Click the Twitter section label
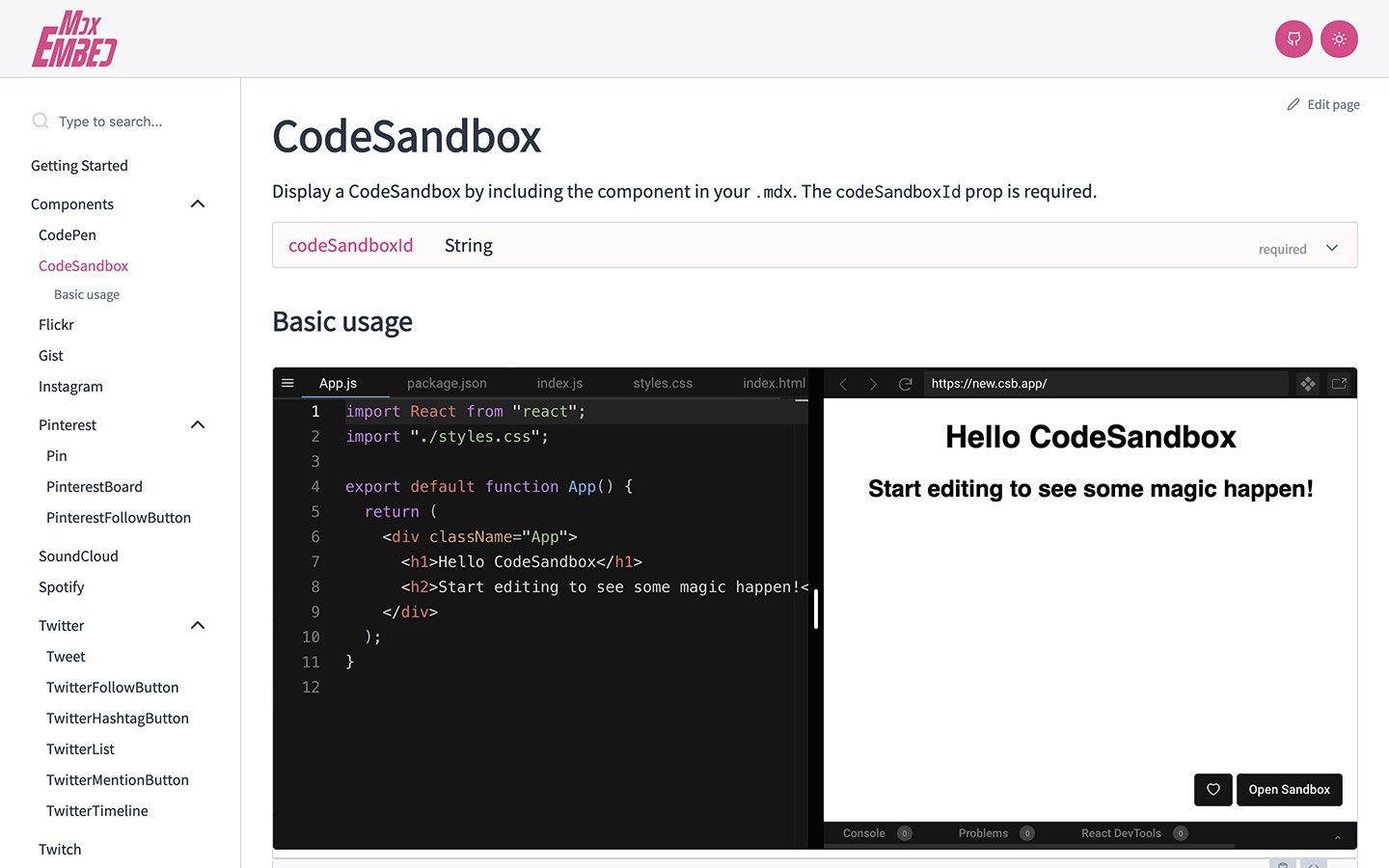This screenshot has height=868, width=1389. click(x=62, y=626)
